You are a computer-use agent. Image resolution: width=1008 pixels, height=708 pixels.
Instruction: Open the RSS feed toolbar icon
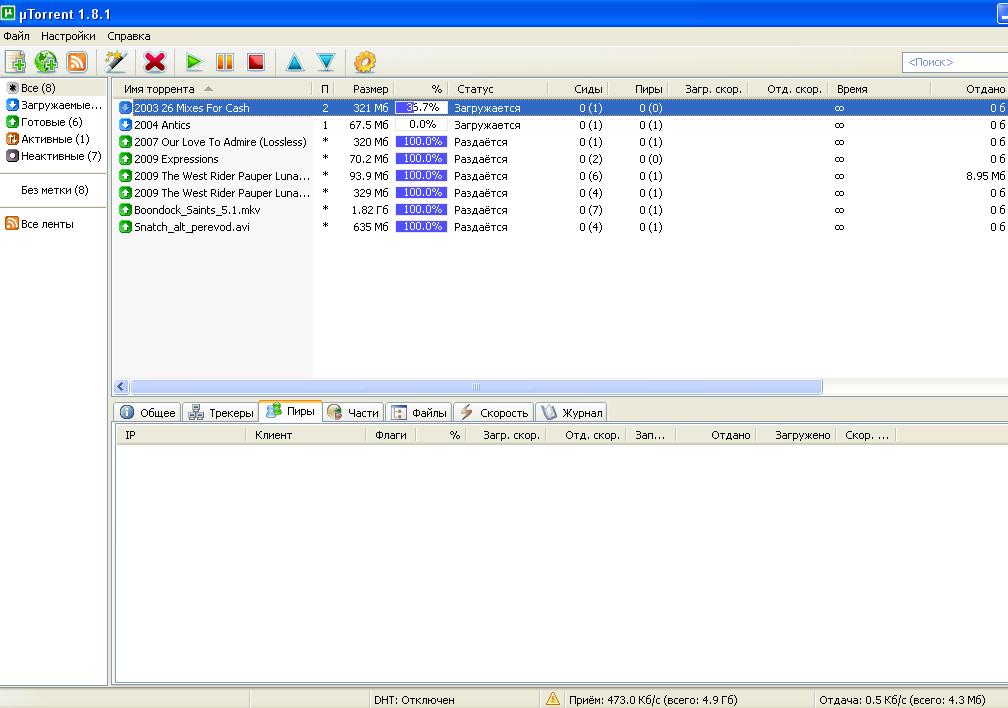pos(77,62)
